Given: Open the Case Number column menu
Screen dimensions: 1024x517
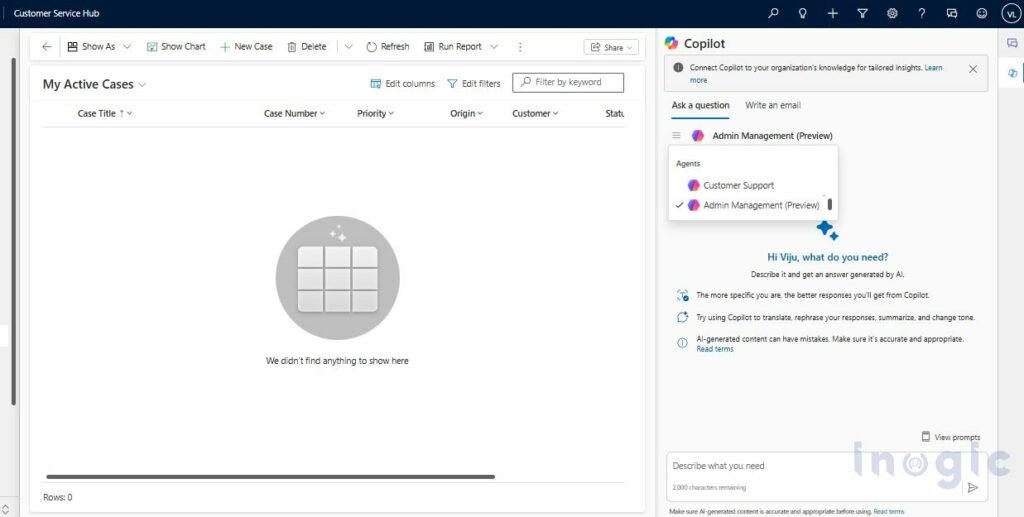Looking at the screenshot, I should pos(295,114).
